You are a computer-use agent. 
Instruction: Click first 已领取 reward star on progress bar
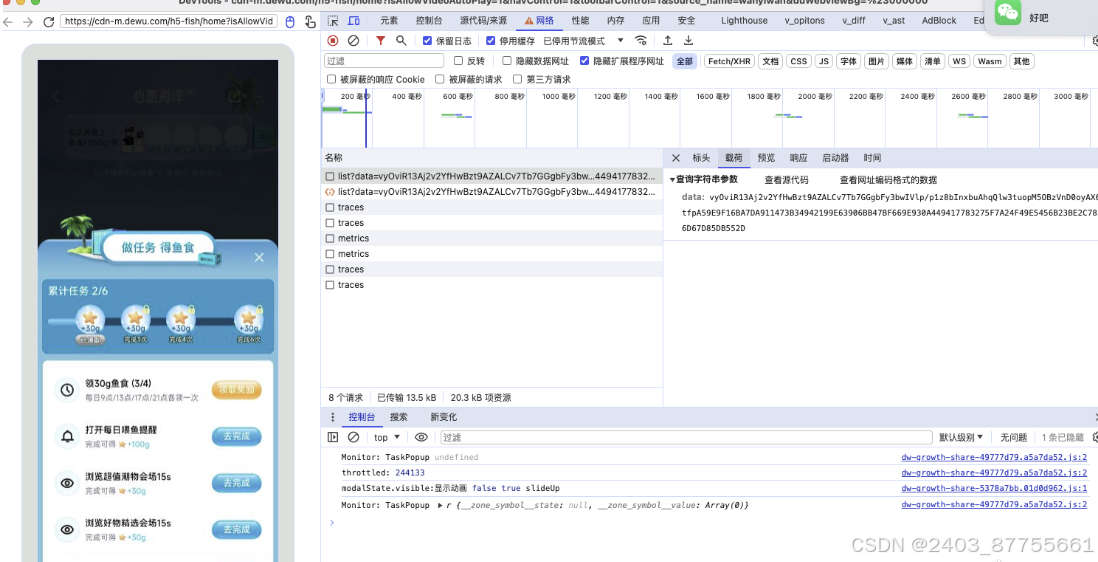[x=90, y=323]
